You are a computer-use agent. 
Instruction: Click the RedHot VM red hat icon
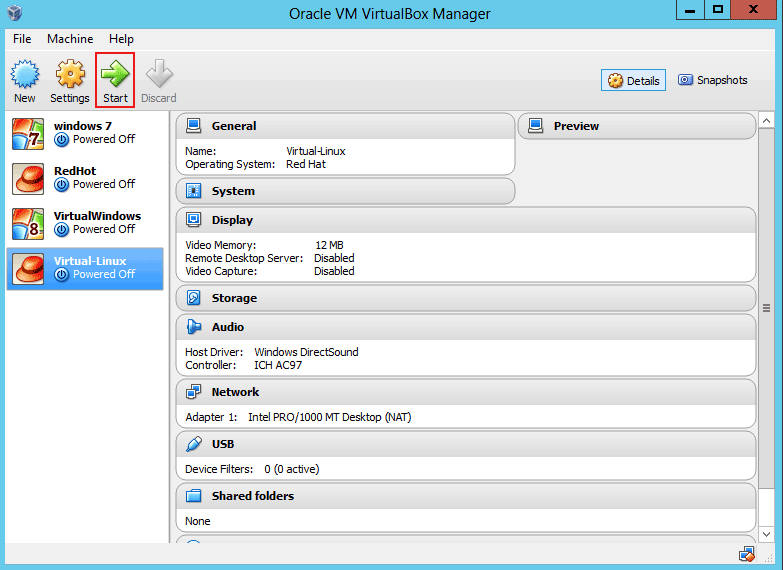[28, 179]
